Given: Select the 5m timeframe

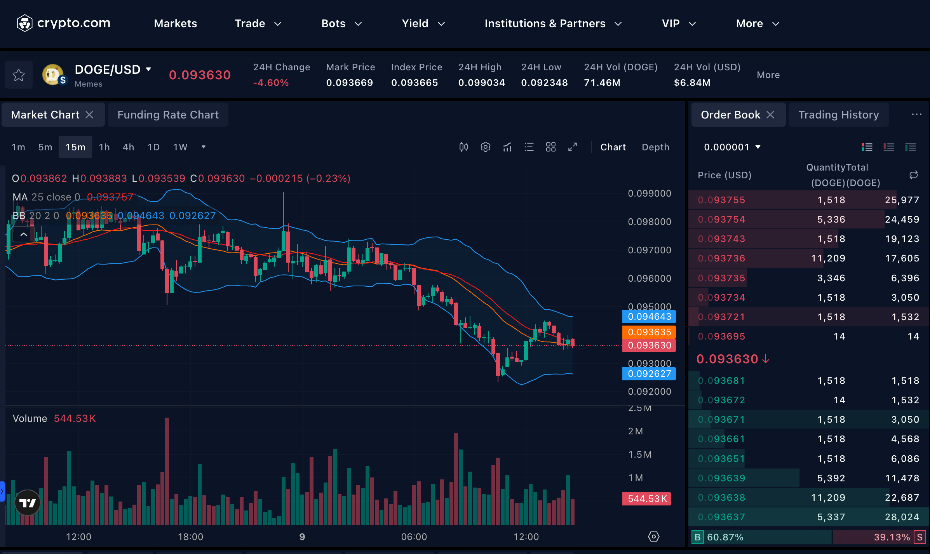Looking at the screenshot, I should click(x=45, y=147).
